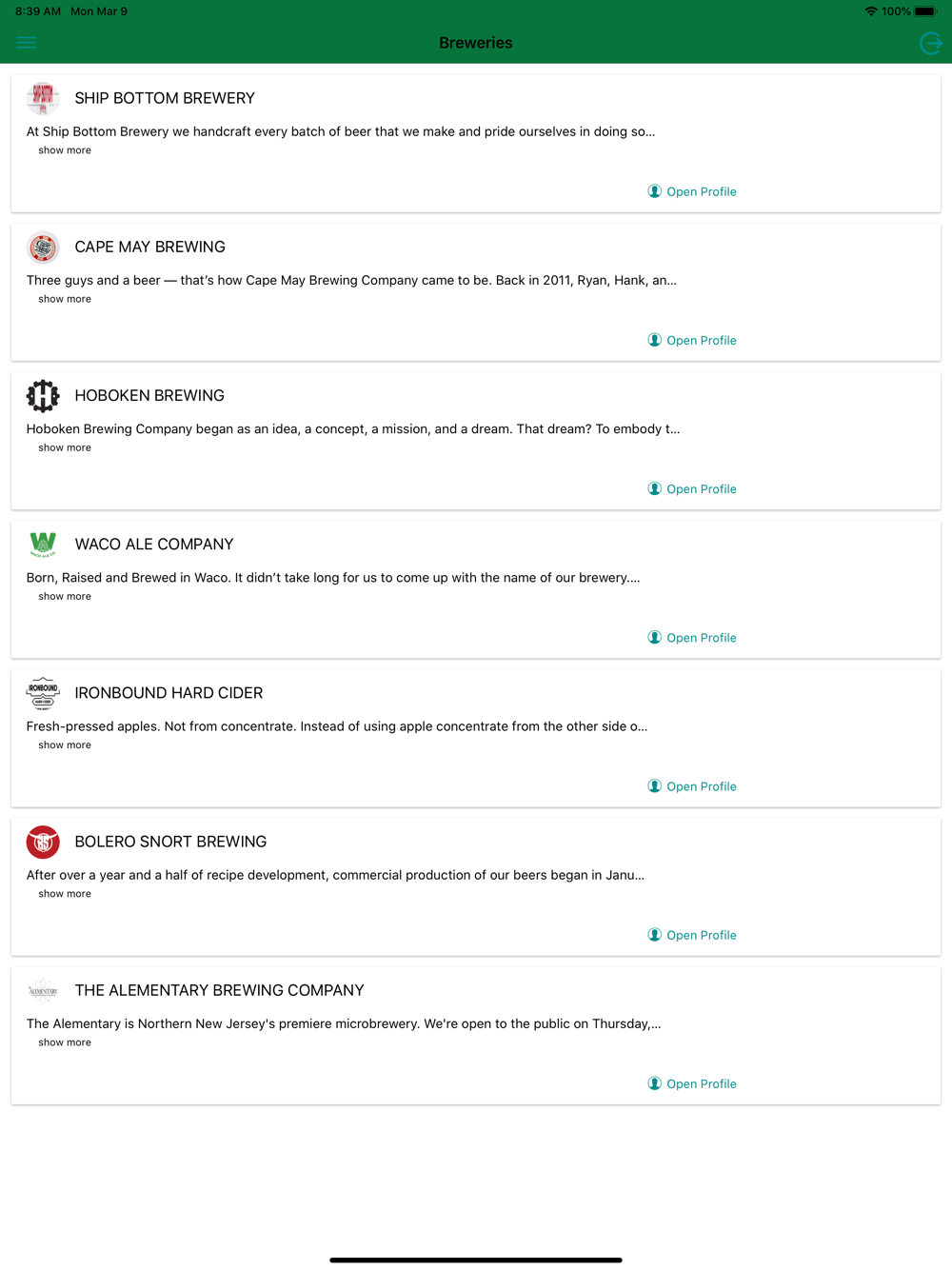
Task: Tap the Cape May Brewing logo
Action: pos(43,248)
